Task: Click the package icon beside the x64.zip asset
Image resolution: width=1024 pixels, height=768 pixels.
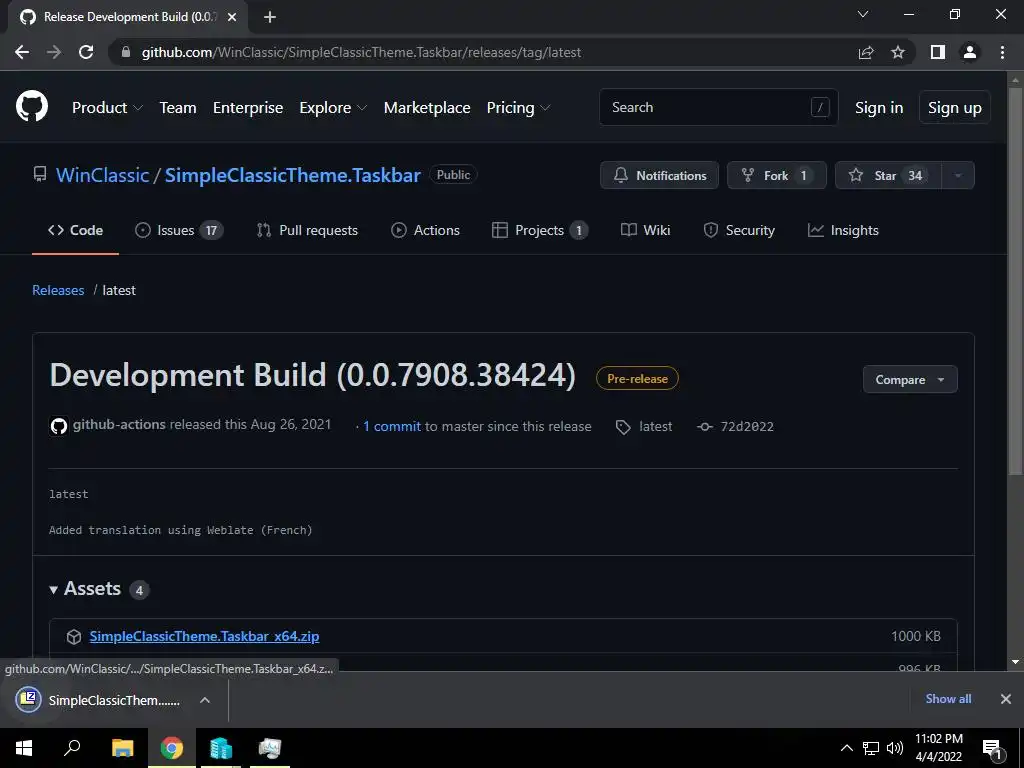Action: click(74, 636)
